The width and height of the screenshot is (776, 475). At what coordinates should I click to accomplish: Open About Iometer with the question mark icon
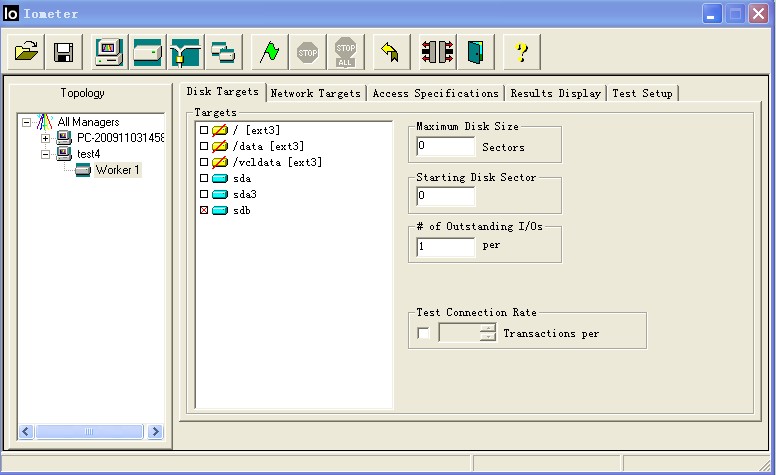[521, 51]
